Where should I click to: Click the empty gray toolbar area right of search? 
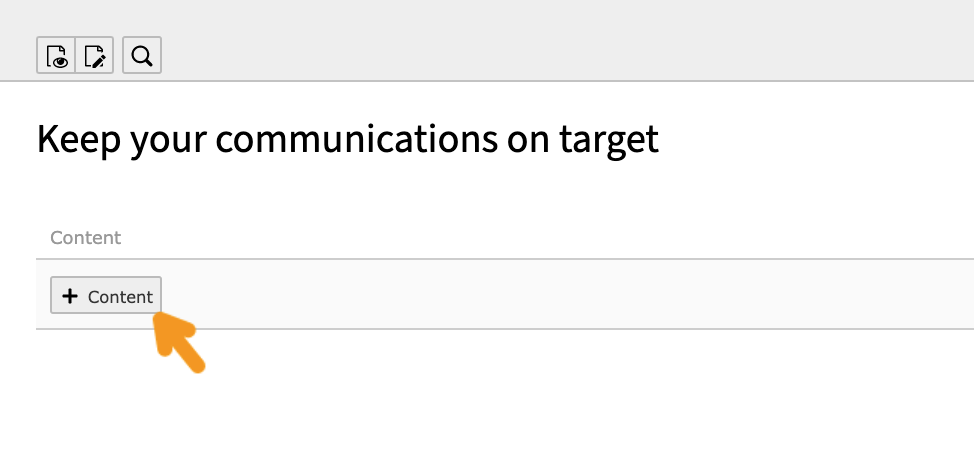point(560,56)
